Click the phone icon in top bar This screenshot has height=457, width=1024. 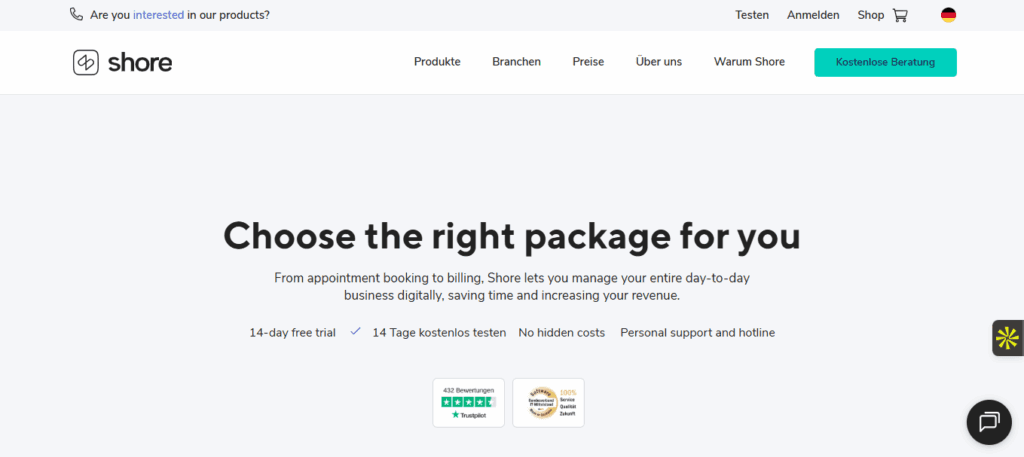point(77,15)
